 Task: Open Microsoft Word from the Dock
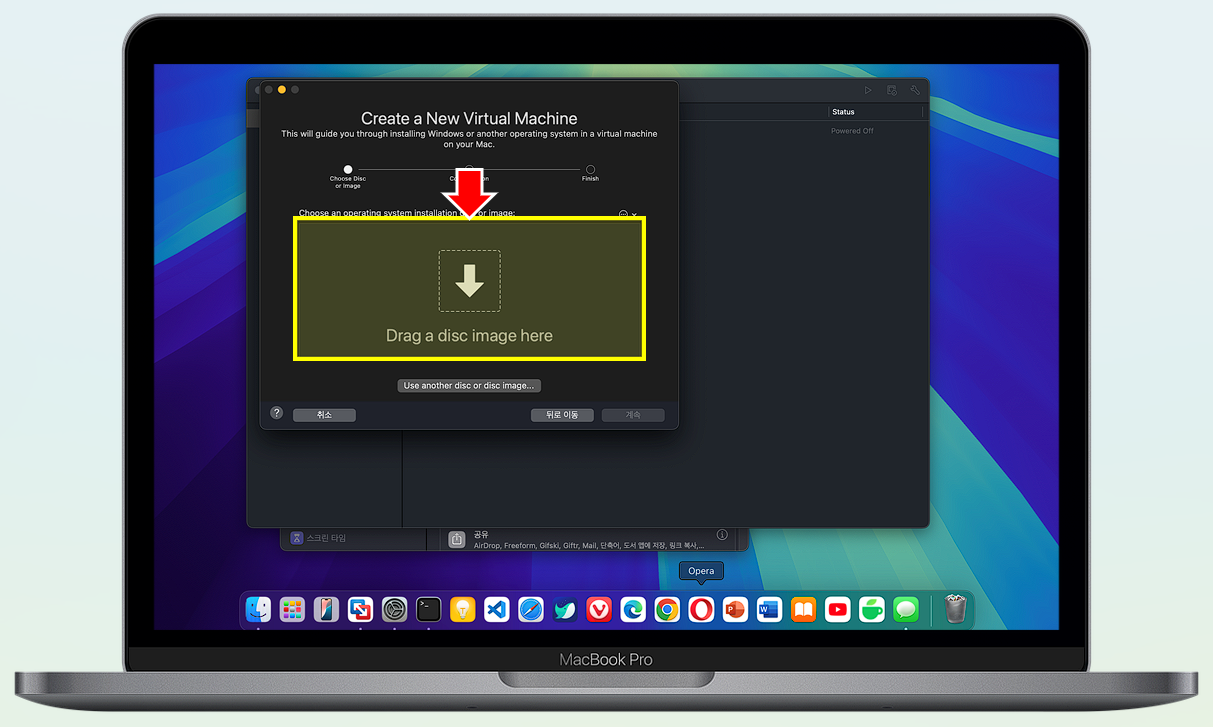click(769, 609)
